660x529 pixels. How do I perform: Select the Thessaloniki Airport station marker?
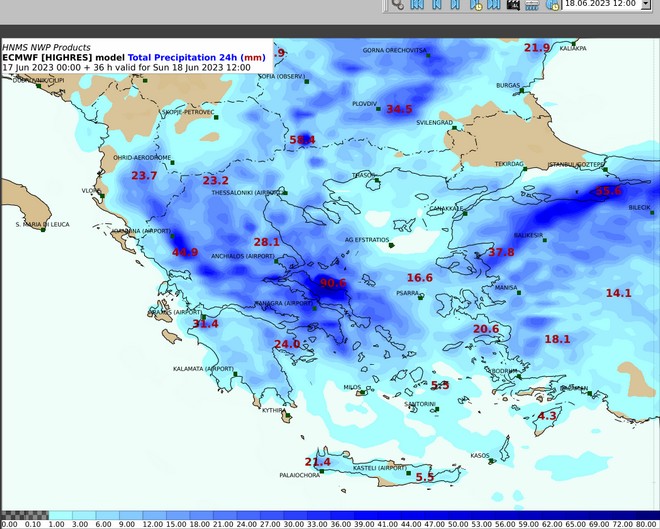[284, 192]
